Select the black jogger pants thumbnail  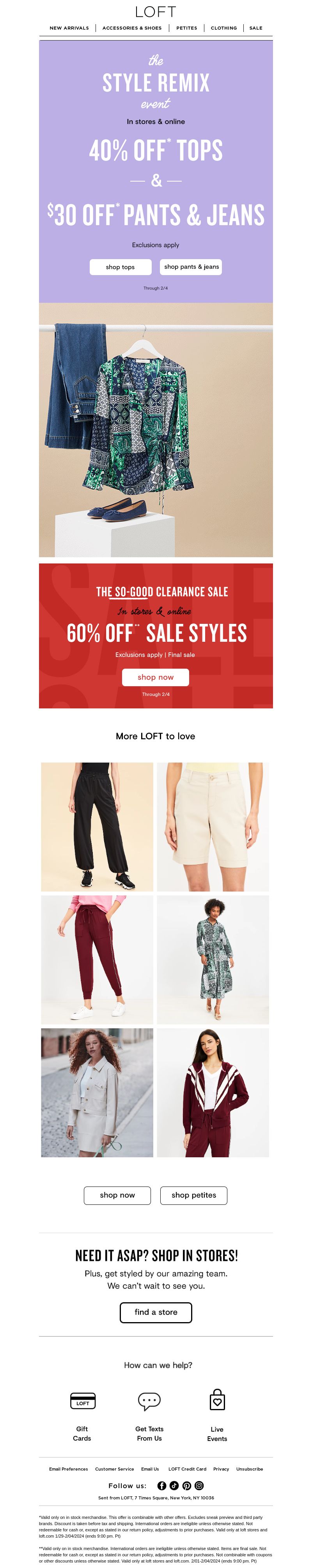tap(97, 826)
